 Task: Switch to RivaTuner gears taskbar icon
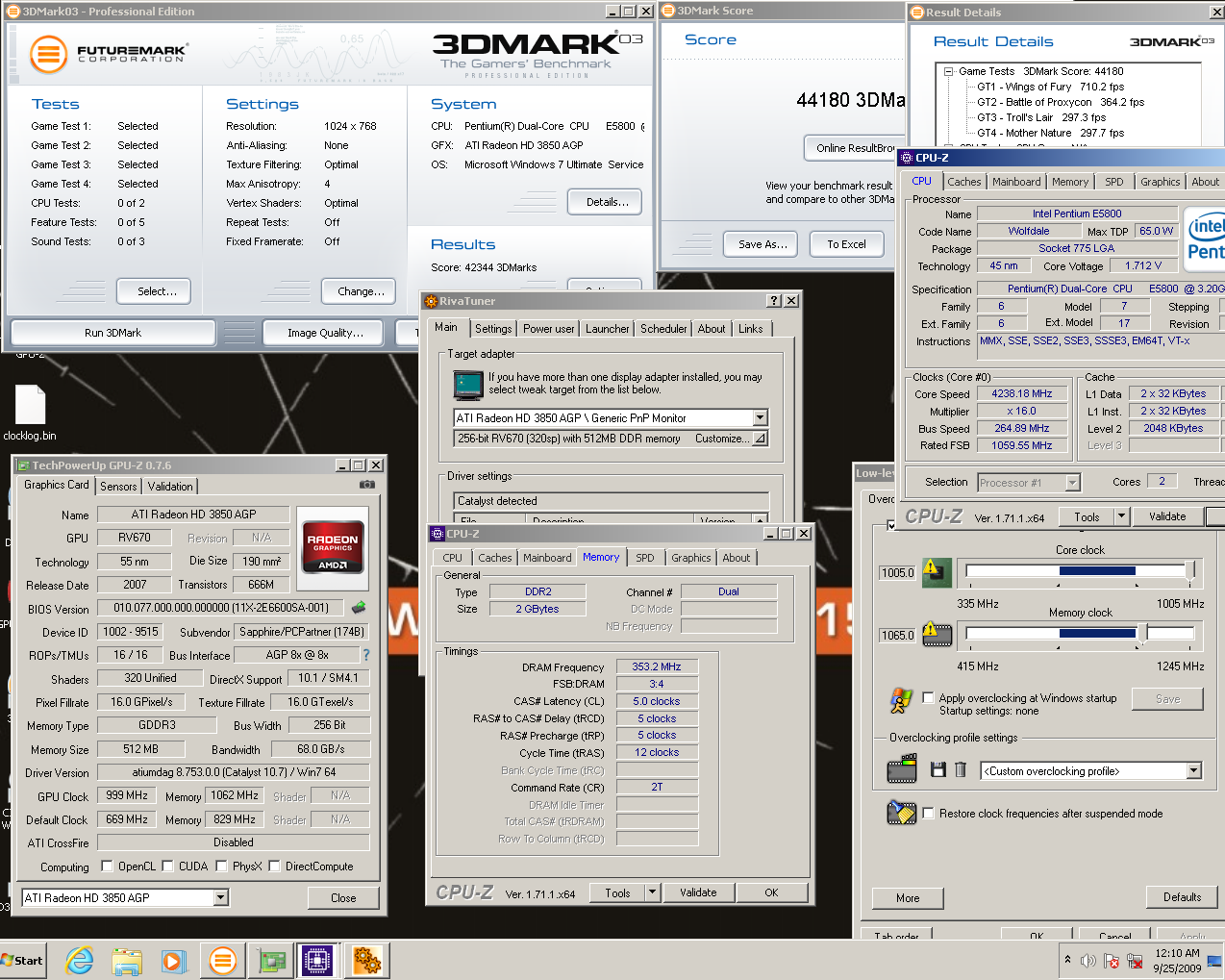pos(366,960)
